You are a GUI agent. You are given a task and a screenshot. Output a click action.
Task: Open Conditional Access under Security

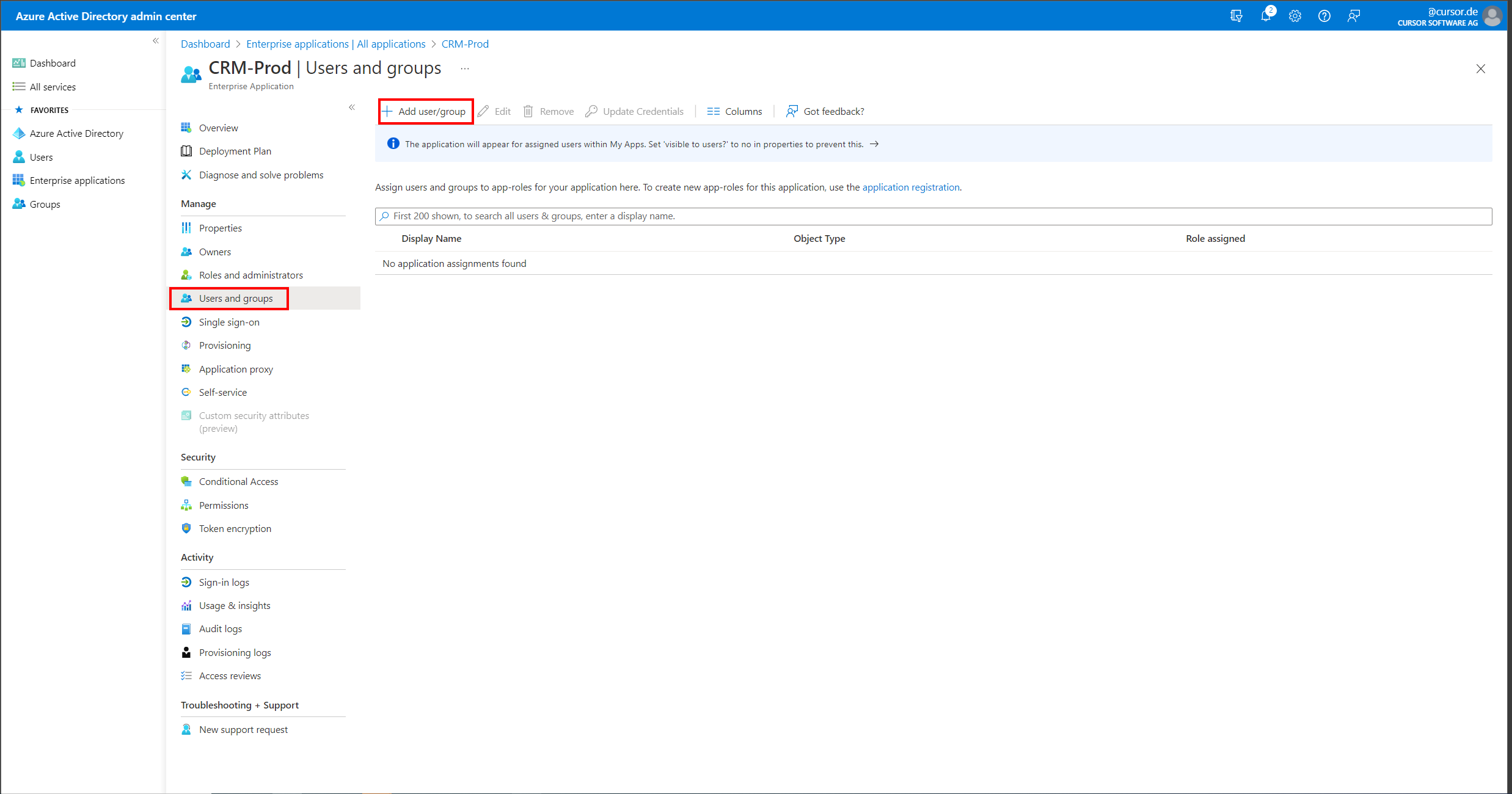click(238, 481)
